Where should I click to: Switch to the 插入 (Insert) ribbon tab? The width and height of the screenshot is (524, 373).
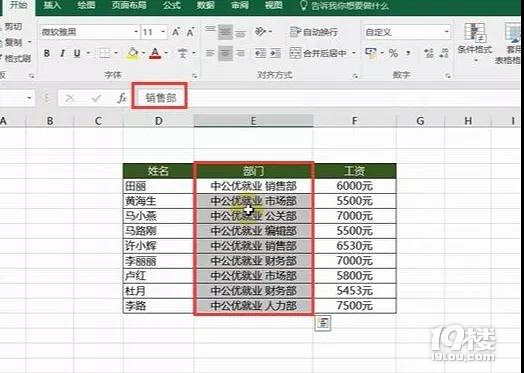point(52,6)
